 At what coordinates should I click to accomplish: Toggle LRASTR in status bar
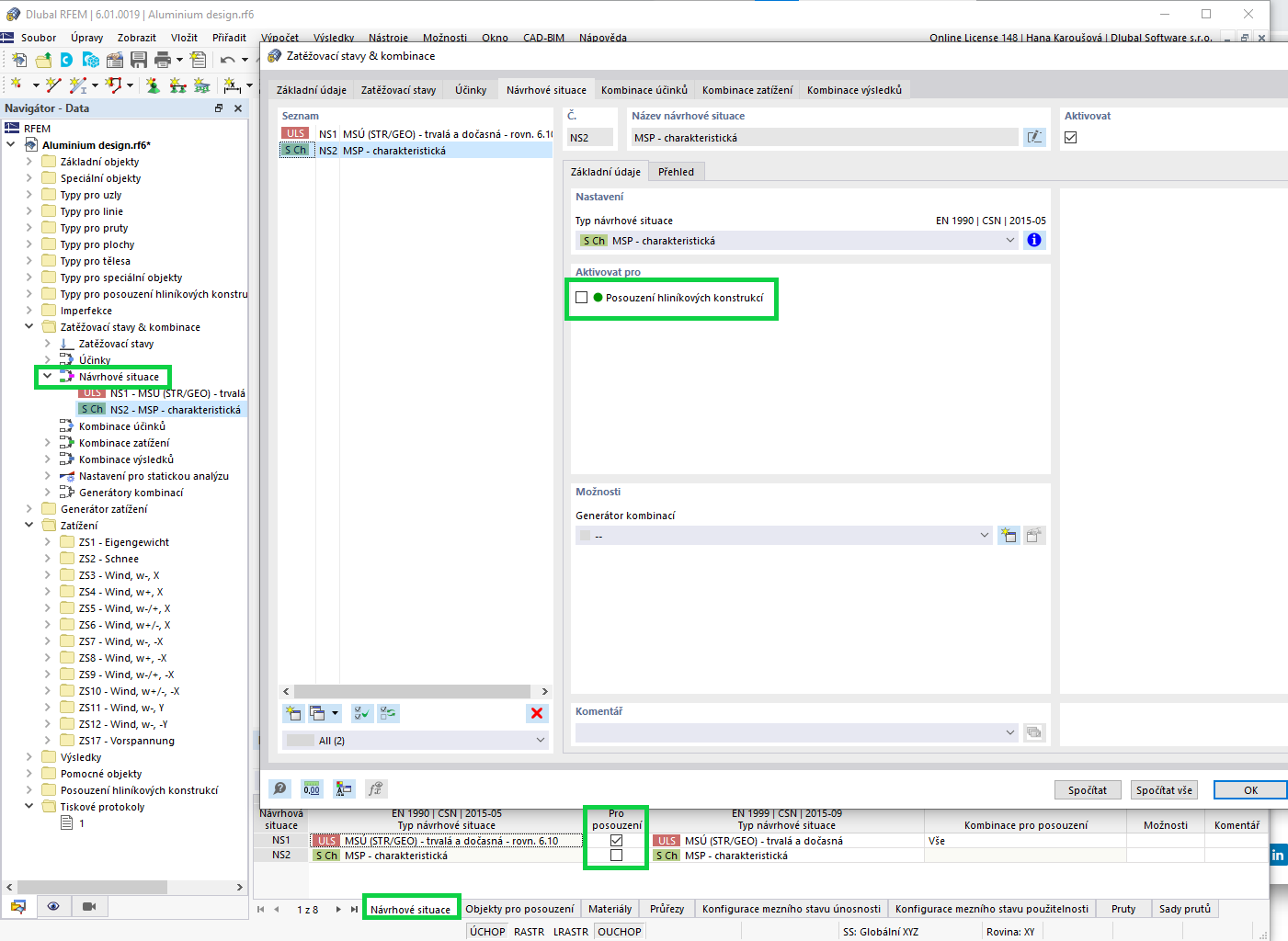(571, 932)
